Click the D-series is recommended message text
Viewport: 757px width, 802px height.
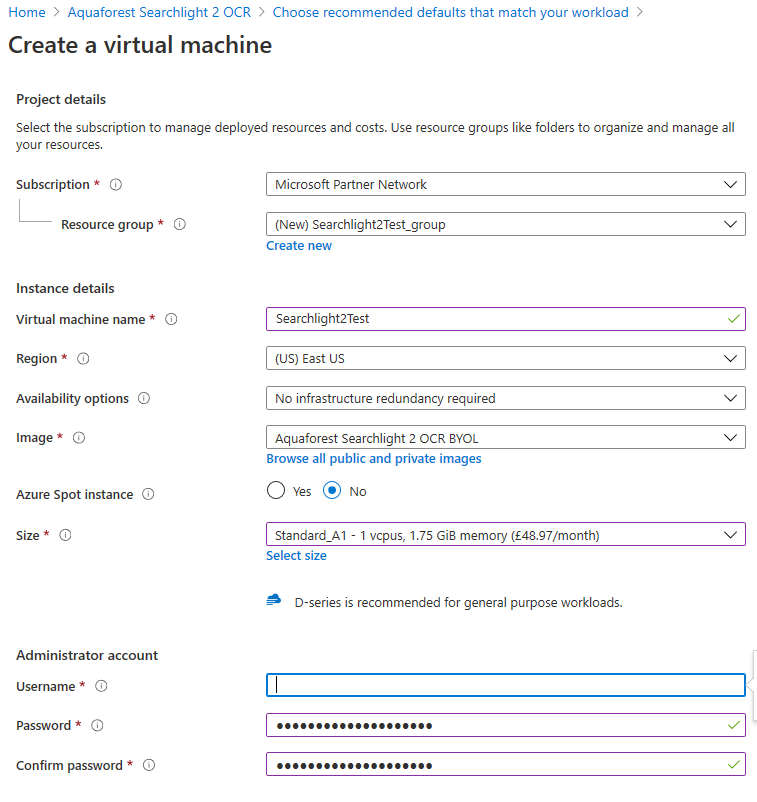[x=458, y=603]
